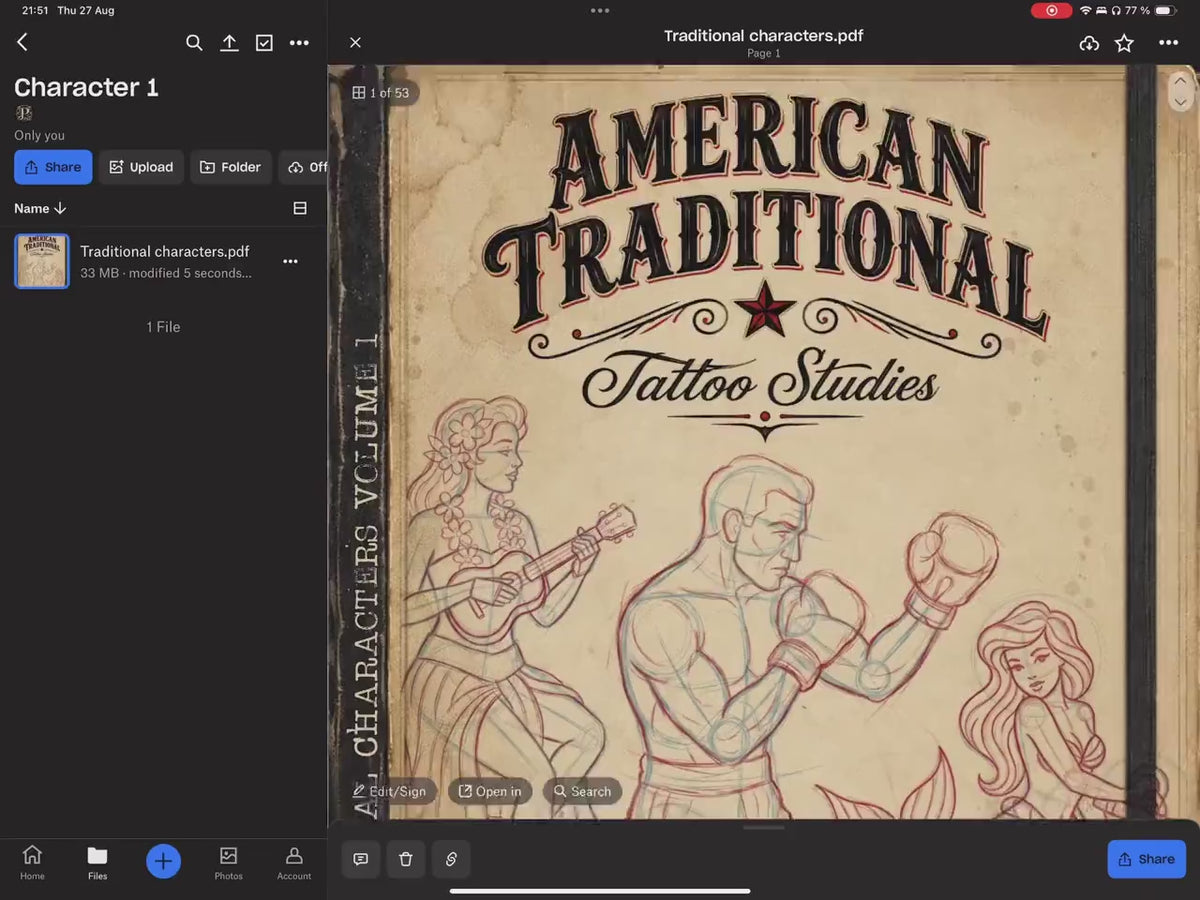Open the Photos tab
The width and height of the screenshot is (1200, 900).
(229, 862)
